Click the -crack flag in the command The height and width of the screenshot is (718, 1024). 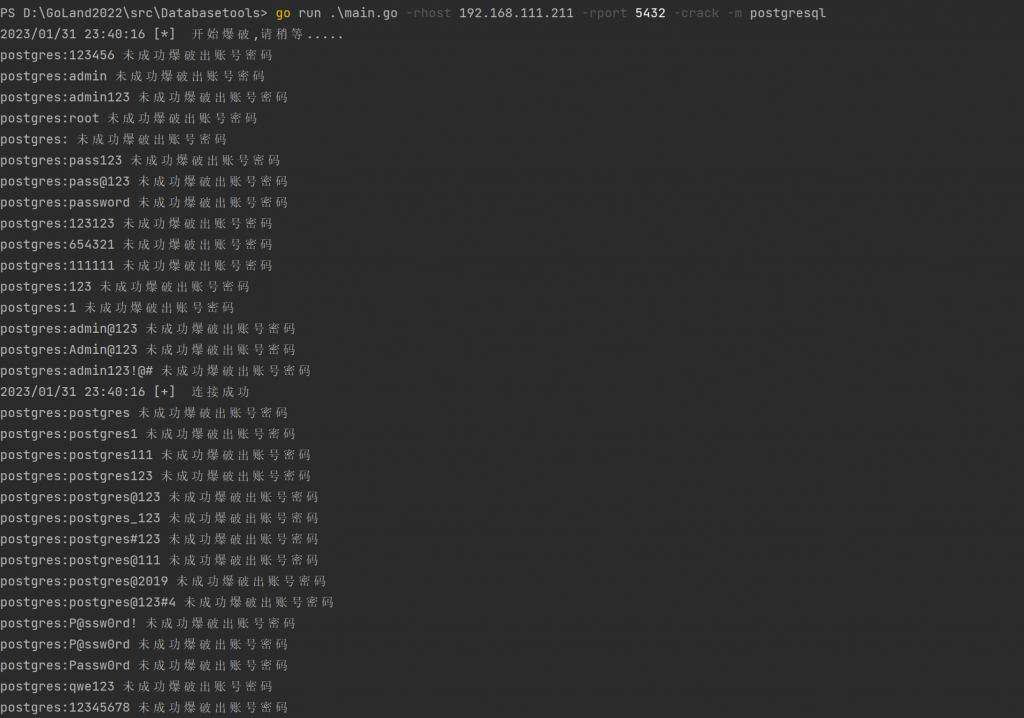pos(696,13)
